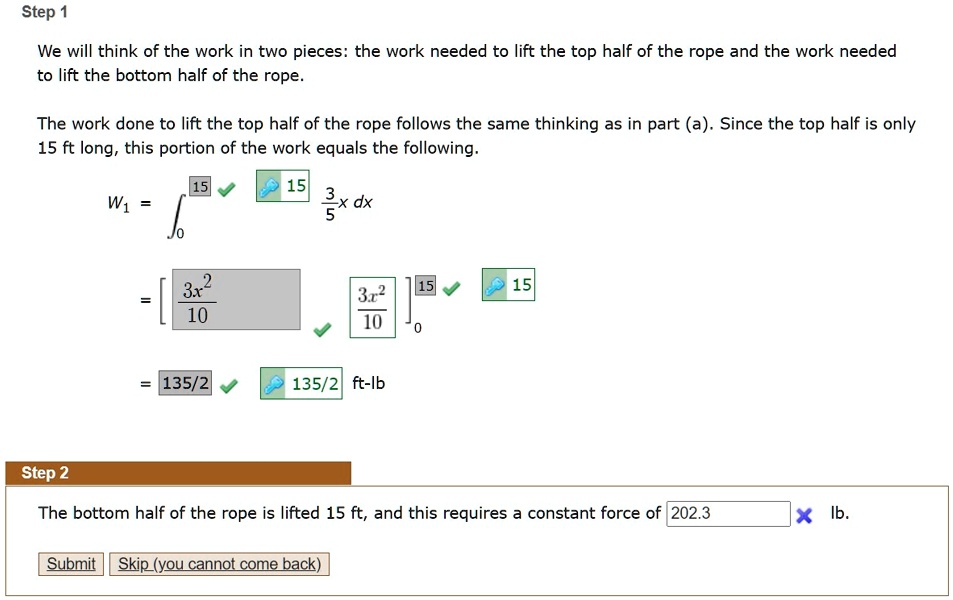Reveal the key answer for the evaluated bracket limit
The image size is (953, 600).
[x=507, y=285]
